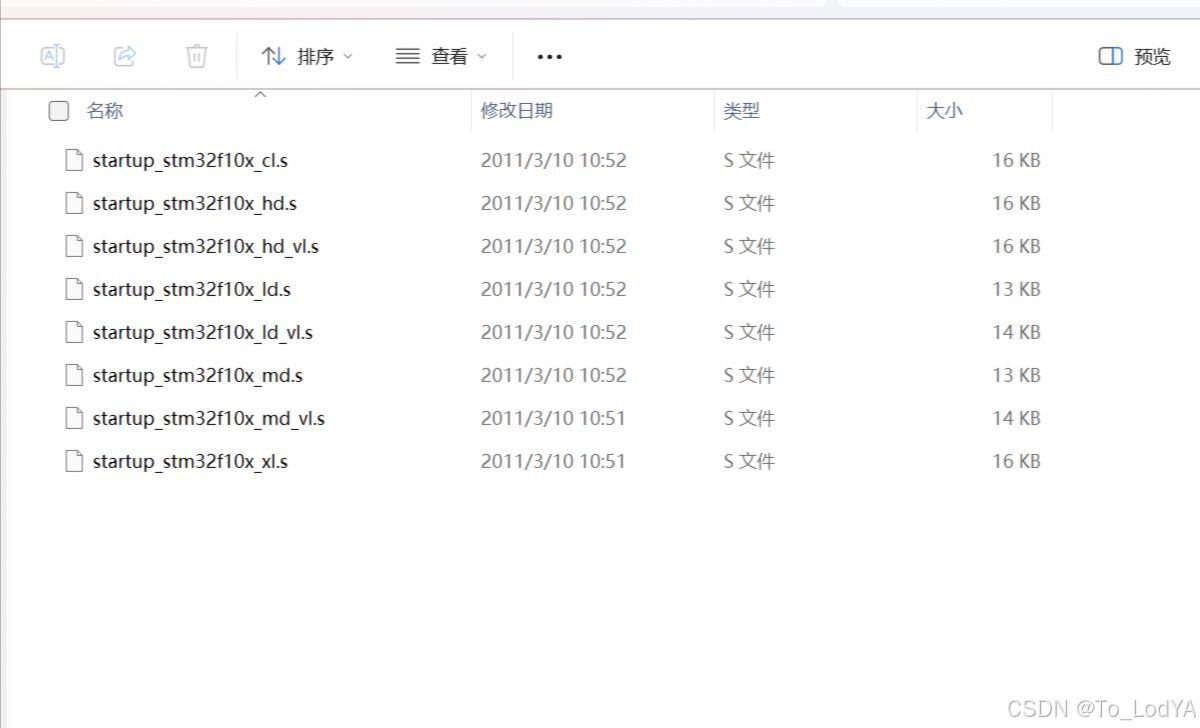Sort by the 名称 column header
Image resolution: width=1200 pixels, height=728 pixels.
coord(104,111)
